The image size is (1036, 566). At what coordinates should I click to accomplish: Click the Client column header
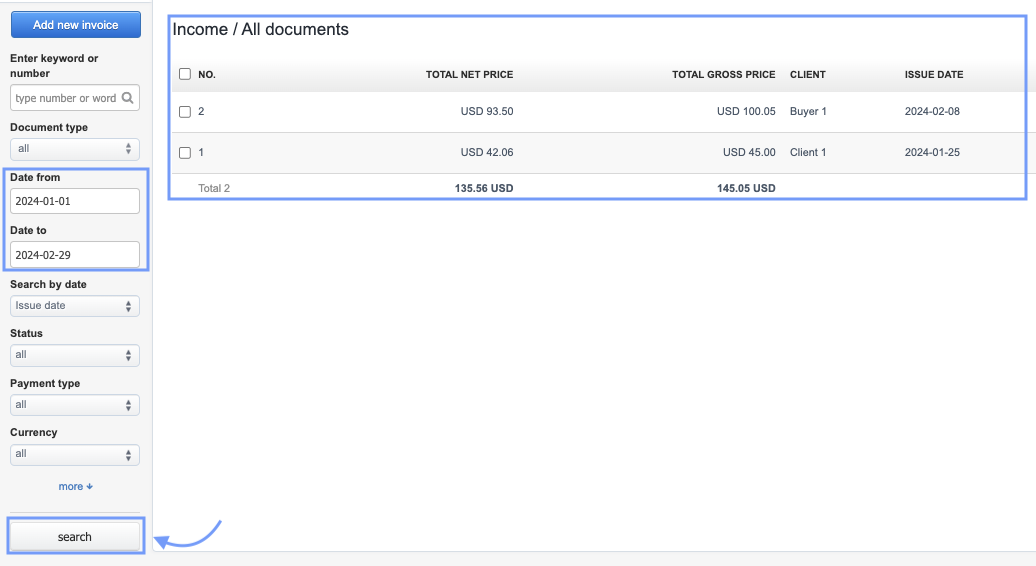[808, 75]
